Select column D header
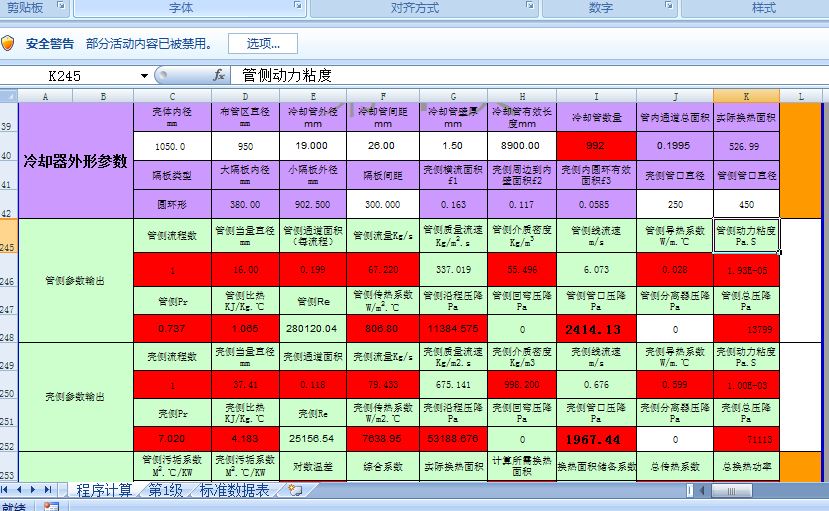The image size is (829, 511). coord(245,96)
